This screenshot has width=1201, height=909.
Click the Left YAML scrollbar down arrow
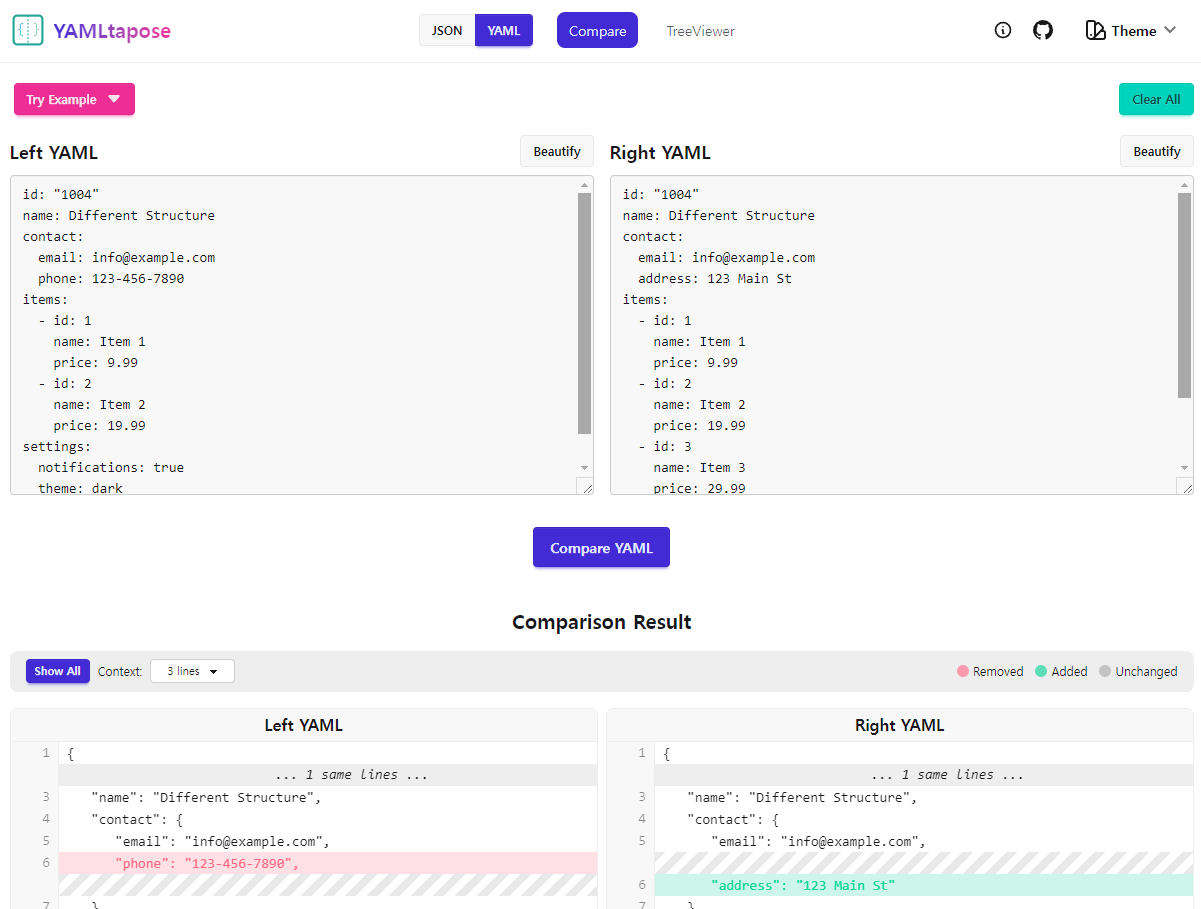pyautogui.click(x=585, y=468)
